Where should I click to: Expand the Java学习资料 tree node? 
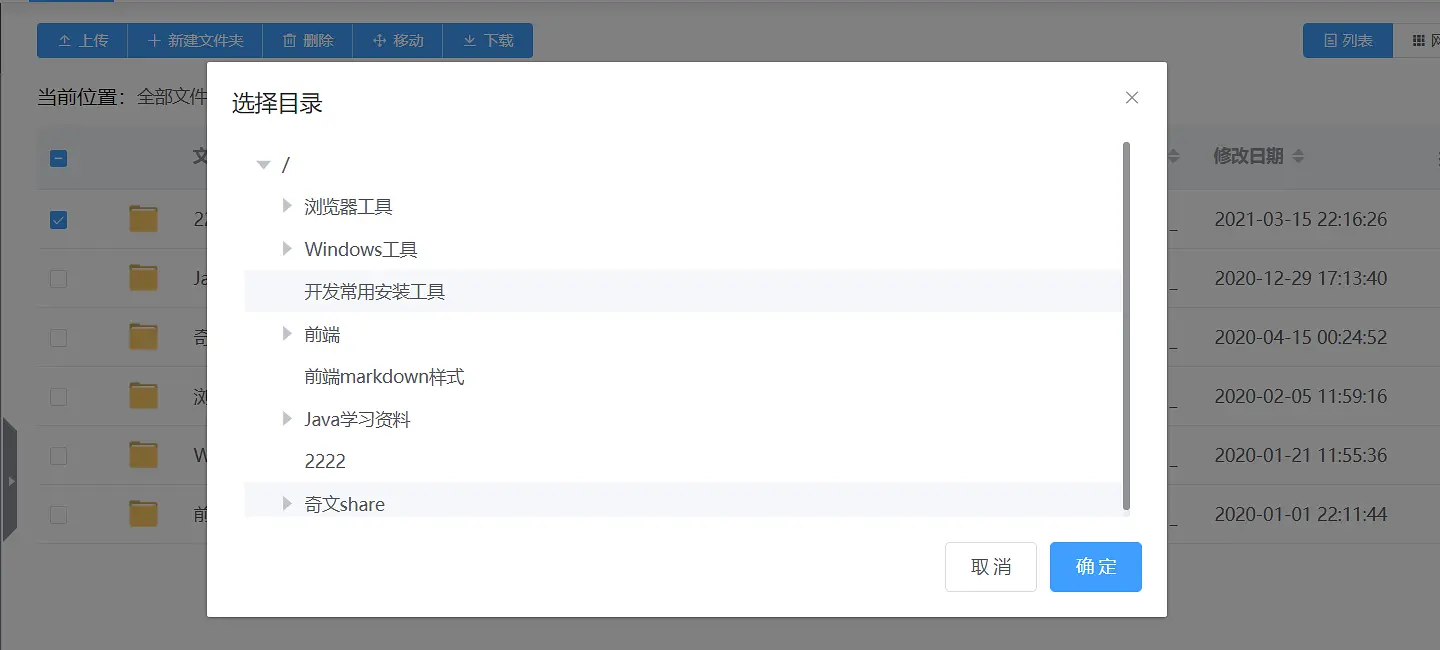pos(287,418)
